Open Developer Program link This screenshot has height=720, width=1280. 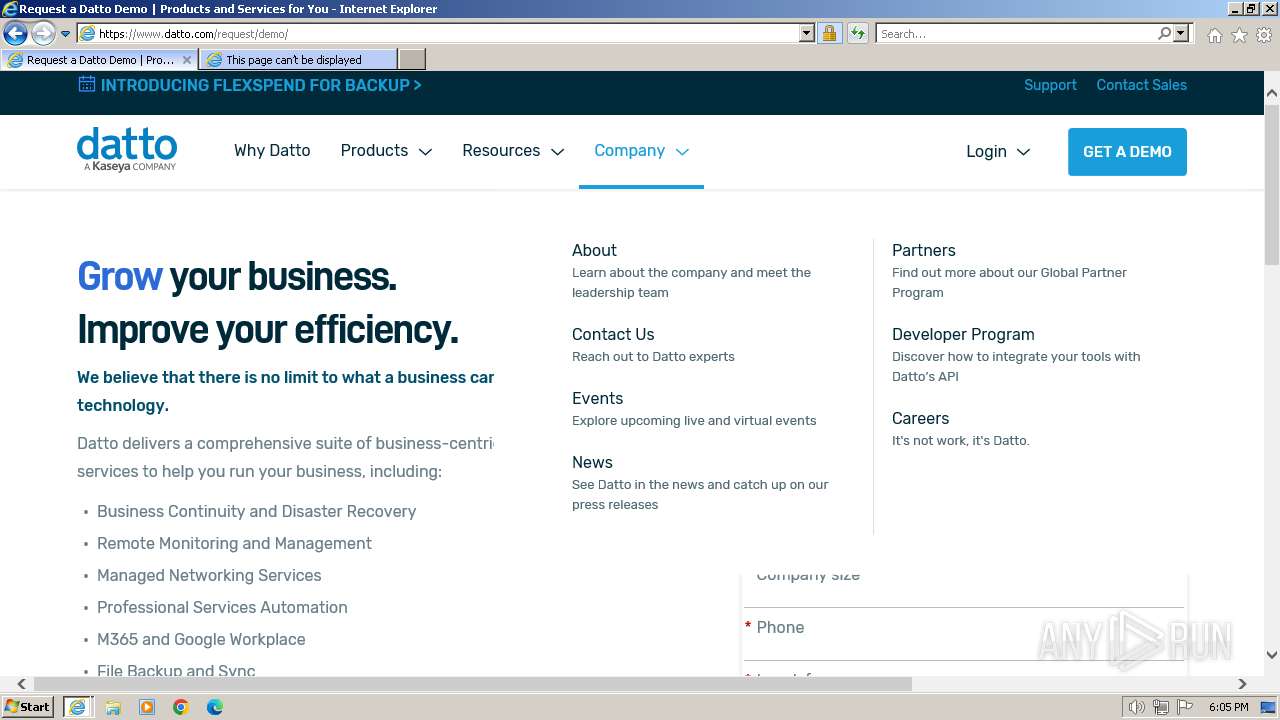click(963, 334)
